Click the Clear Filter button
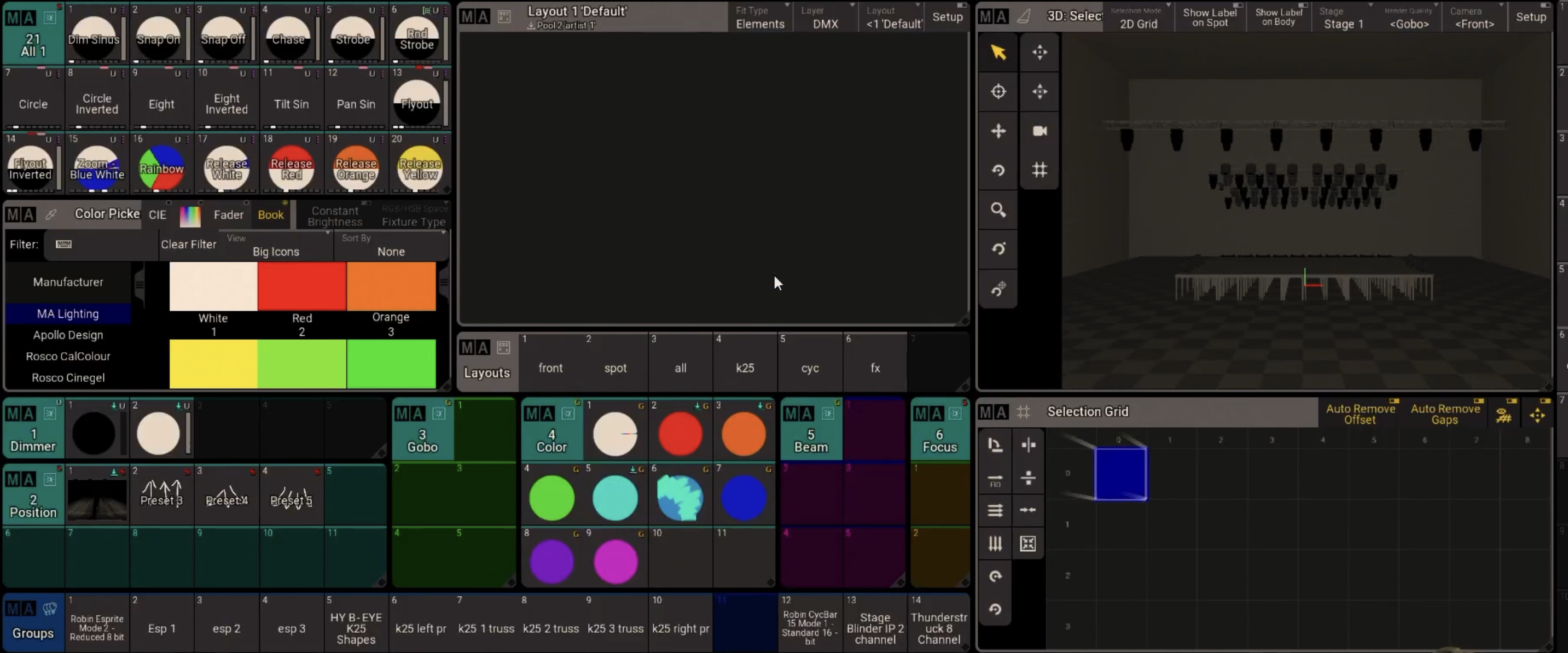 pyautogui.click(x=188, y=244)
